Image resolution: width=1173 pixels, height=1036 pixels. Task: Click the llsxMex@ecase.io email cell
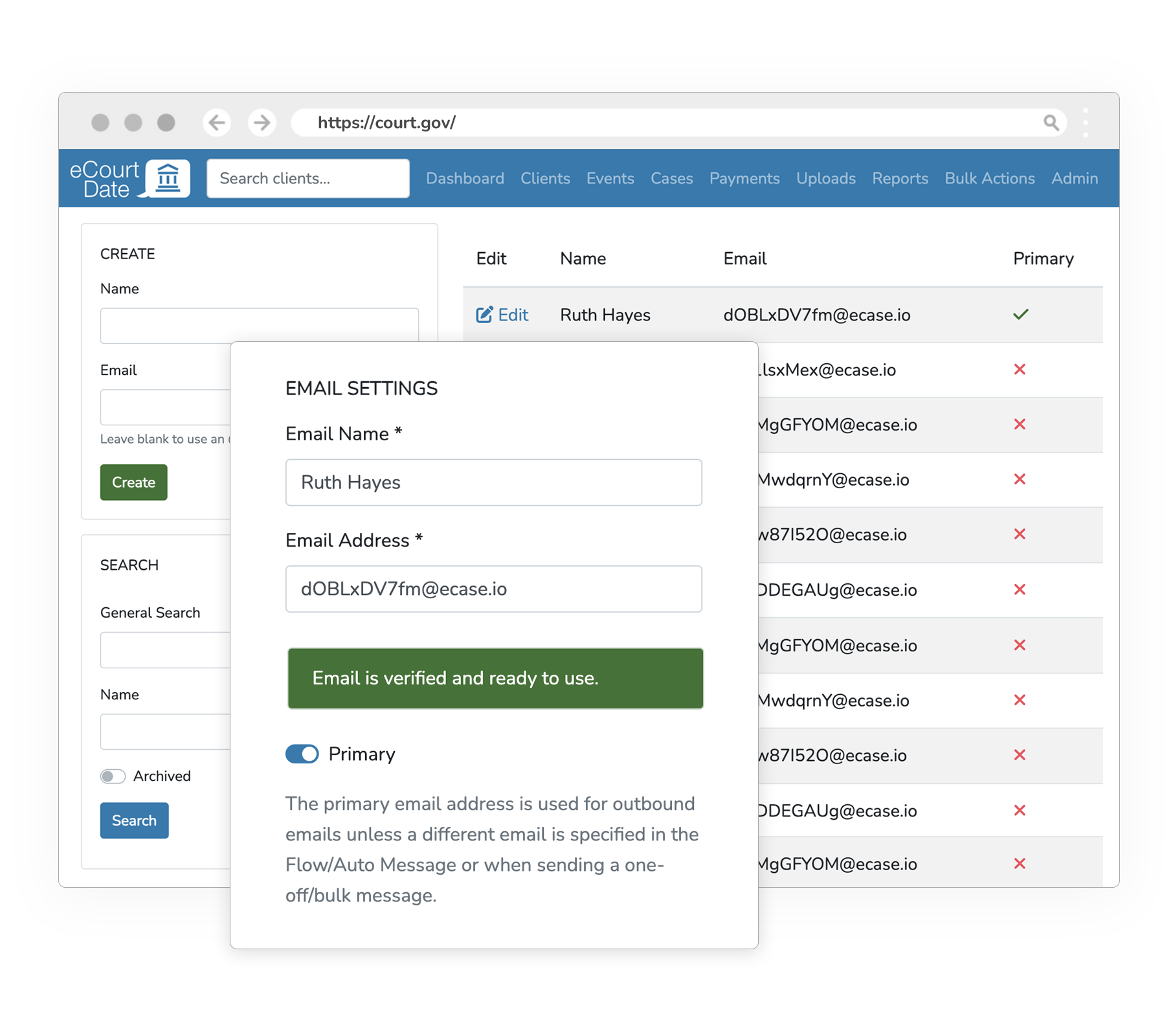[827, 370]
